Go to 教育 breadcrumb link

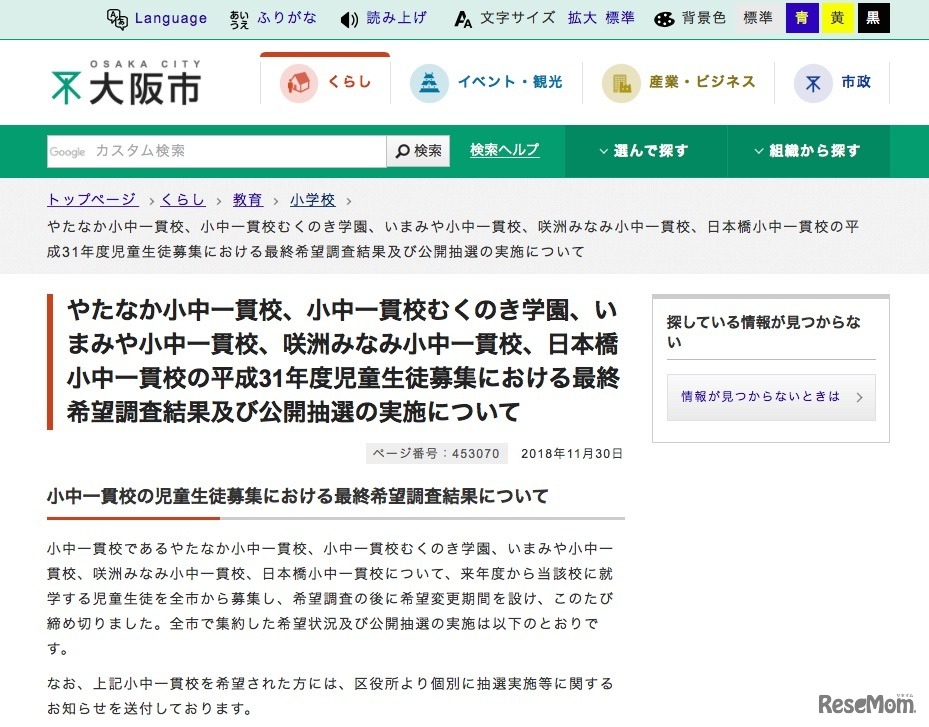point(248,200)
